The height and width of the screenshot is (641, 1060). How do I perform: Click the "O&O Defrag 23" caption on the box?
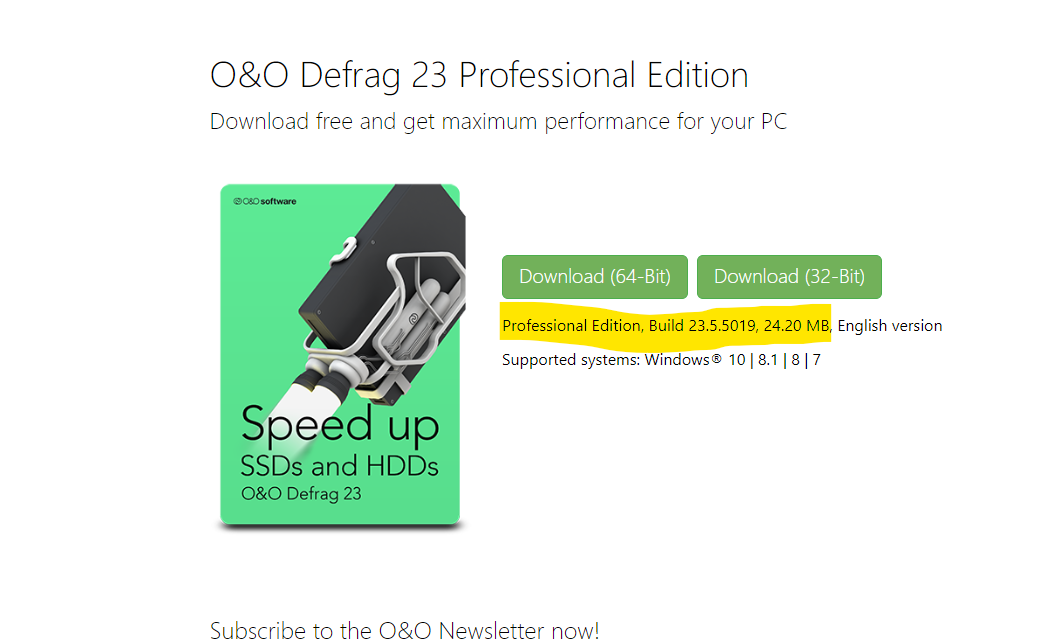click(x=301, y=493)
